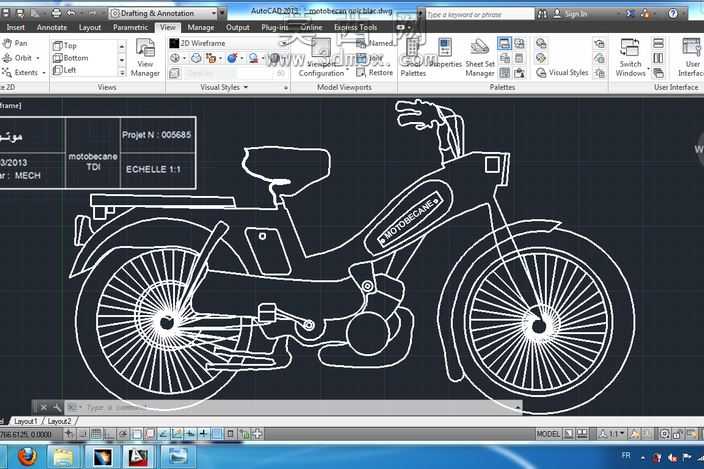
Task: Switch to Layout1 tab
Action: click(25, 421)
